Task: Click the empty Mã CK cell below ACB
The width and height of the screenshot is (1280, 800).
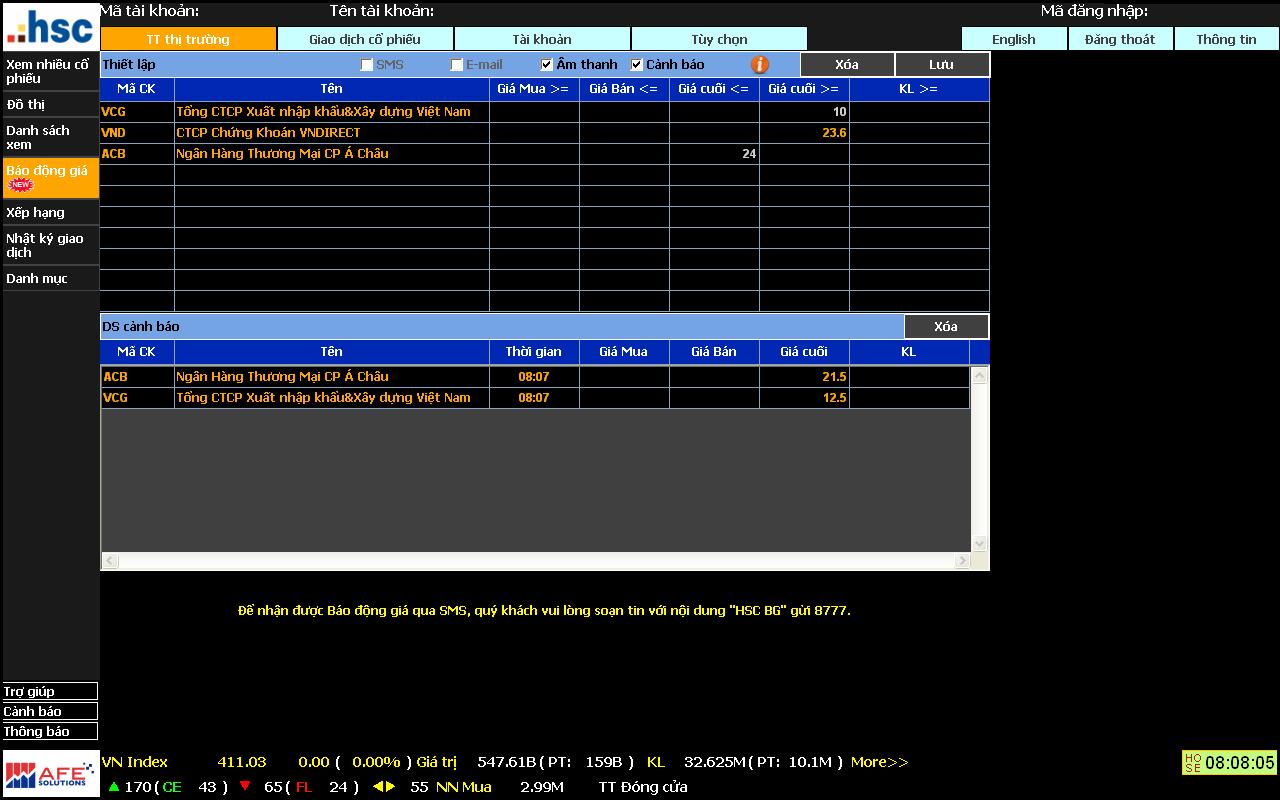Action: click(x=137, y=175)
